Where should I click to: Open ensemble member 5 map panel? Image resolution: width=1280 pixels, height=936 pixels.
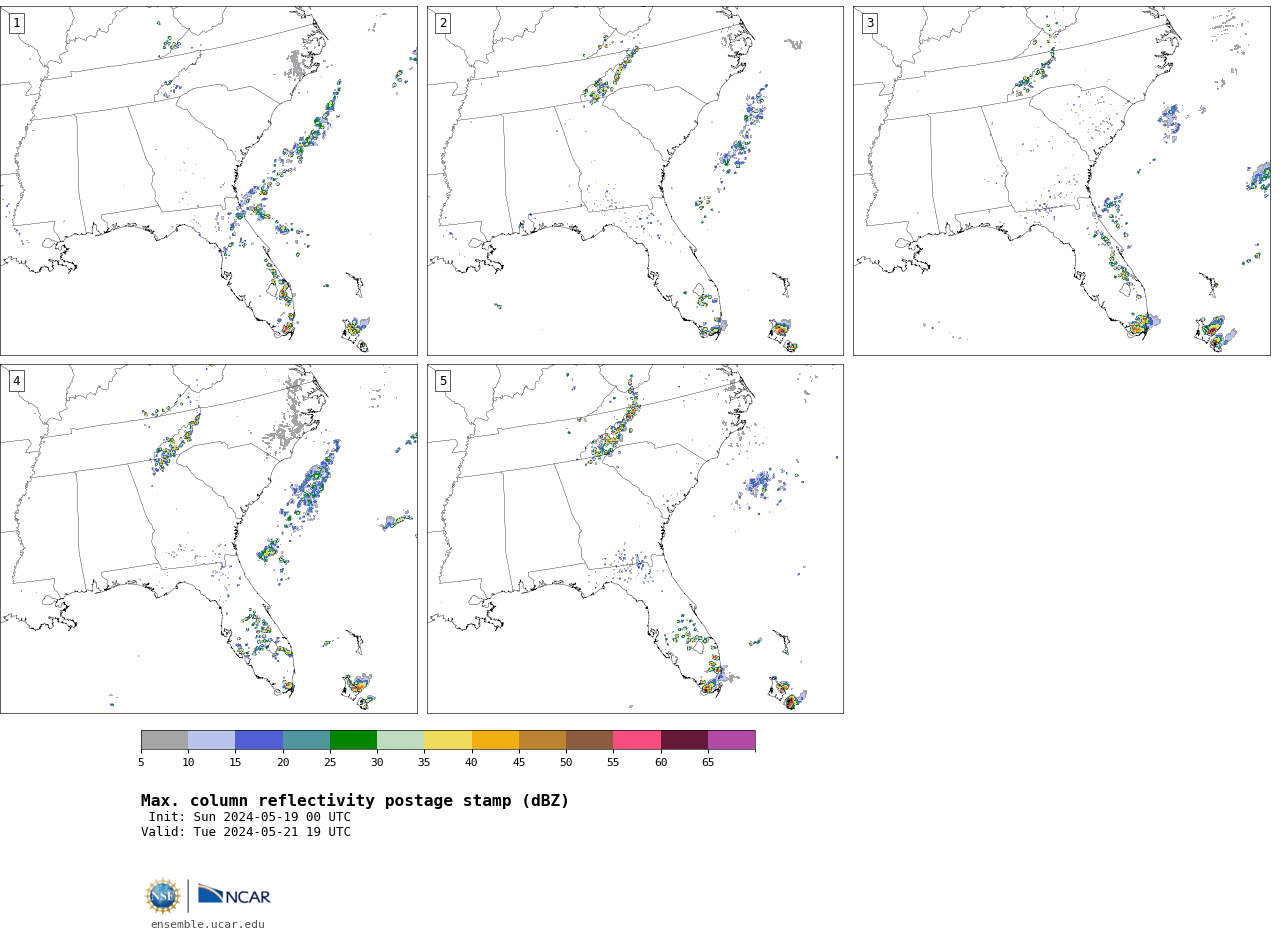[635, 539]
